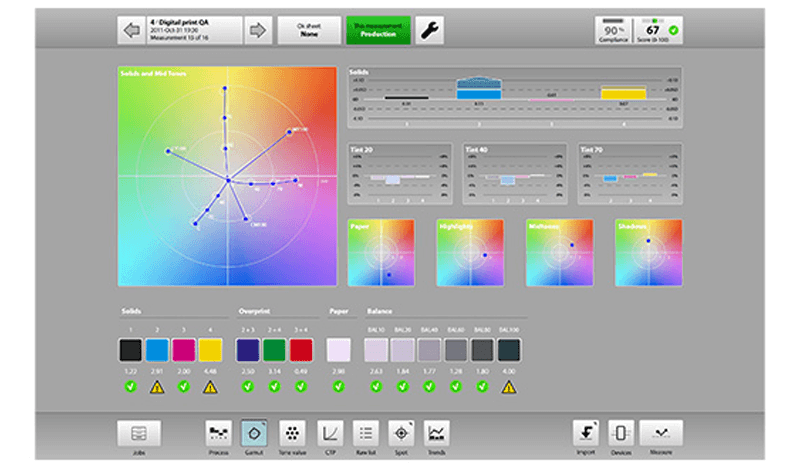The image size is (800, 470).
Task: Click the green Production measurement button
Action: pyautogui.click(x=378, y=31)
